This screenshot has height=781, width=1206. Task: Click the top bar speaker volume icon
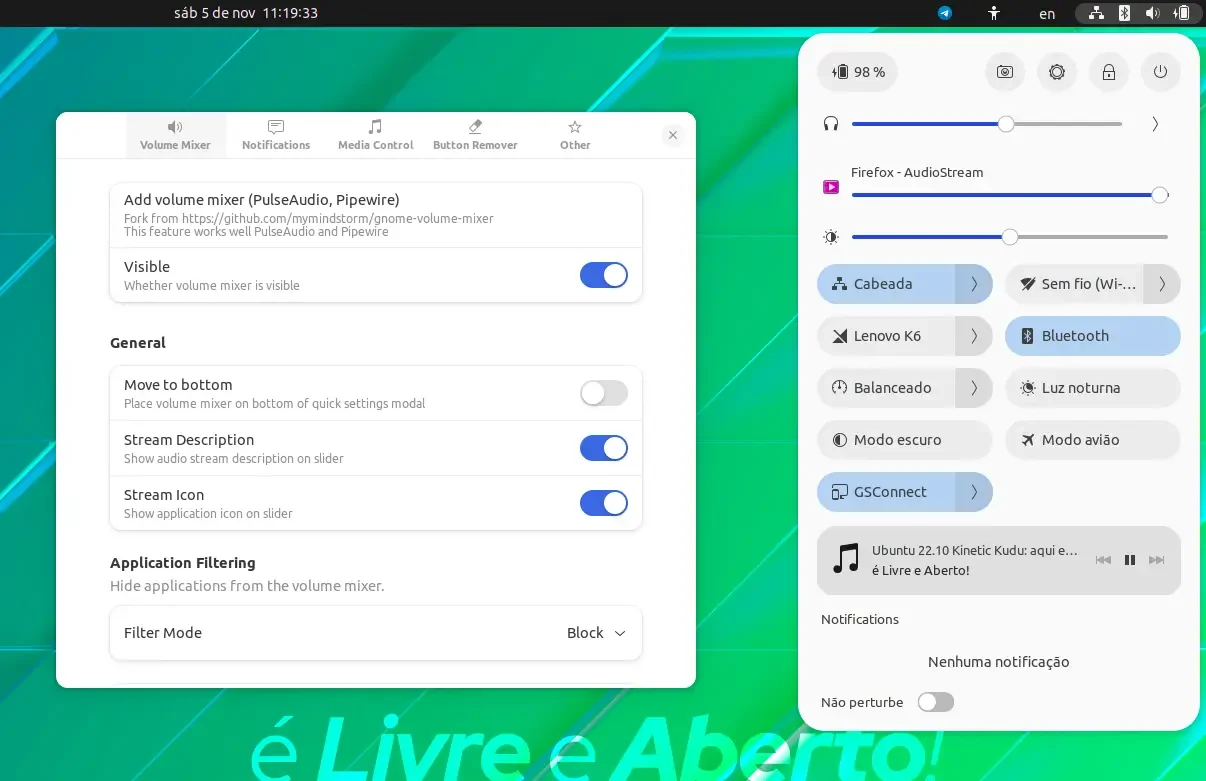coord(1152,13)
